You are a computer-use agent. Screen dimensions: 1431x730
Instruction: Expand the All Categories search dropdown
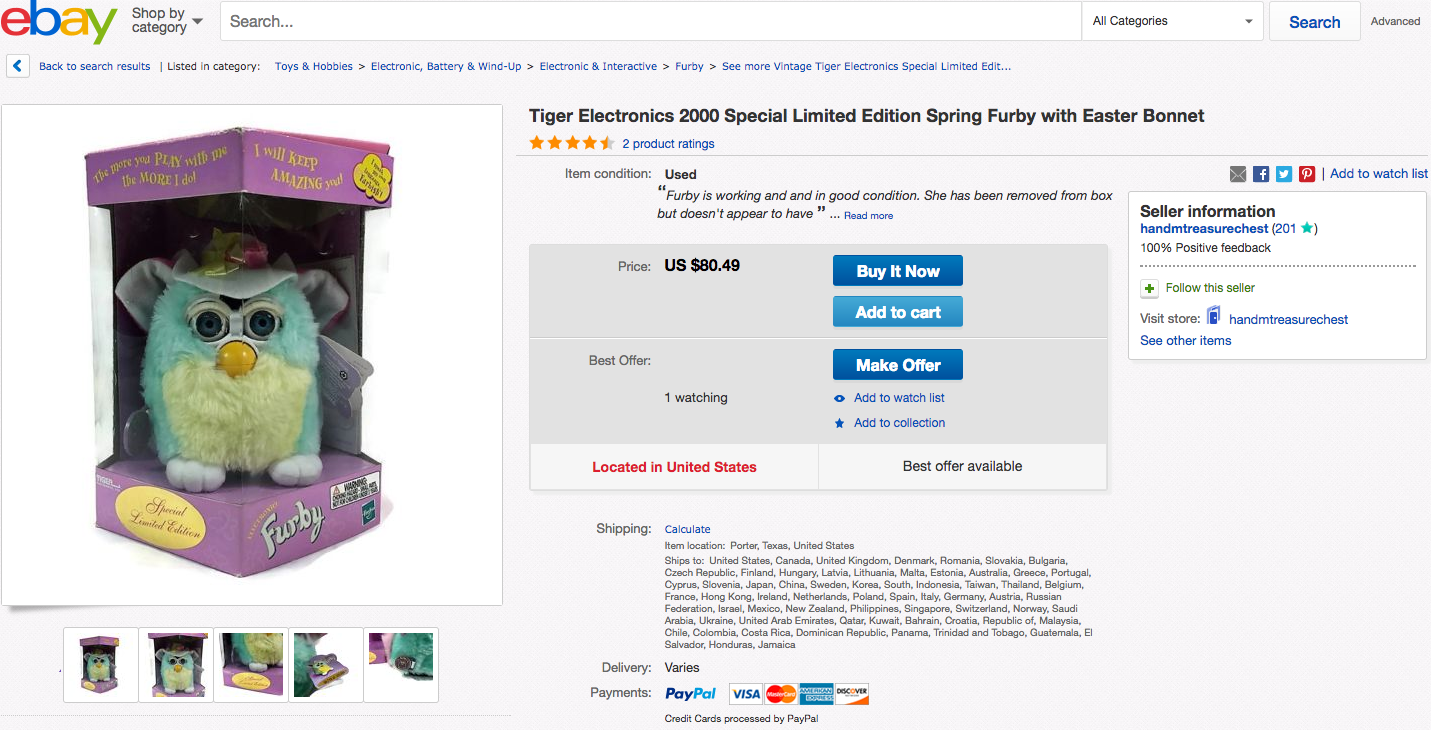1172,21
